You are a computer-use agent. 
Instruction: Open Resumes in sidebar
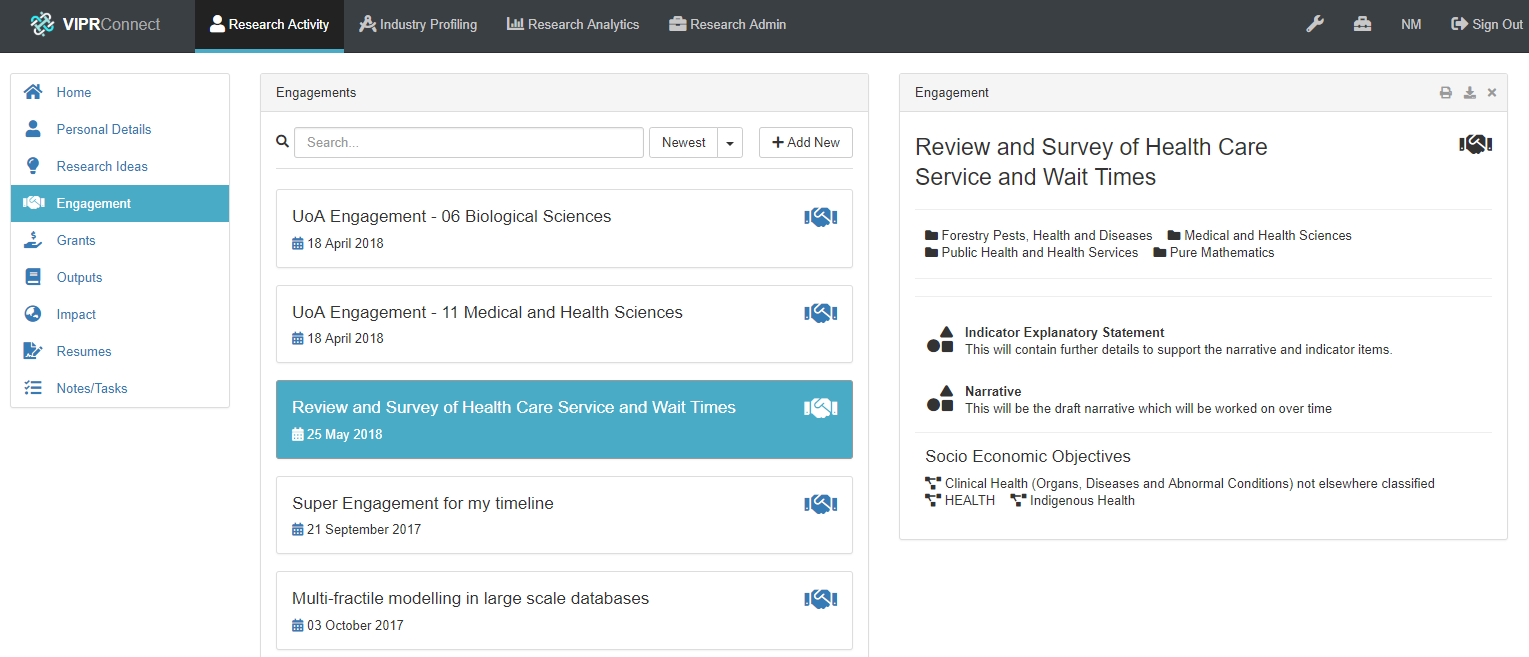tap(120, 351)
